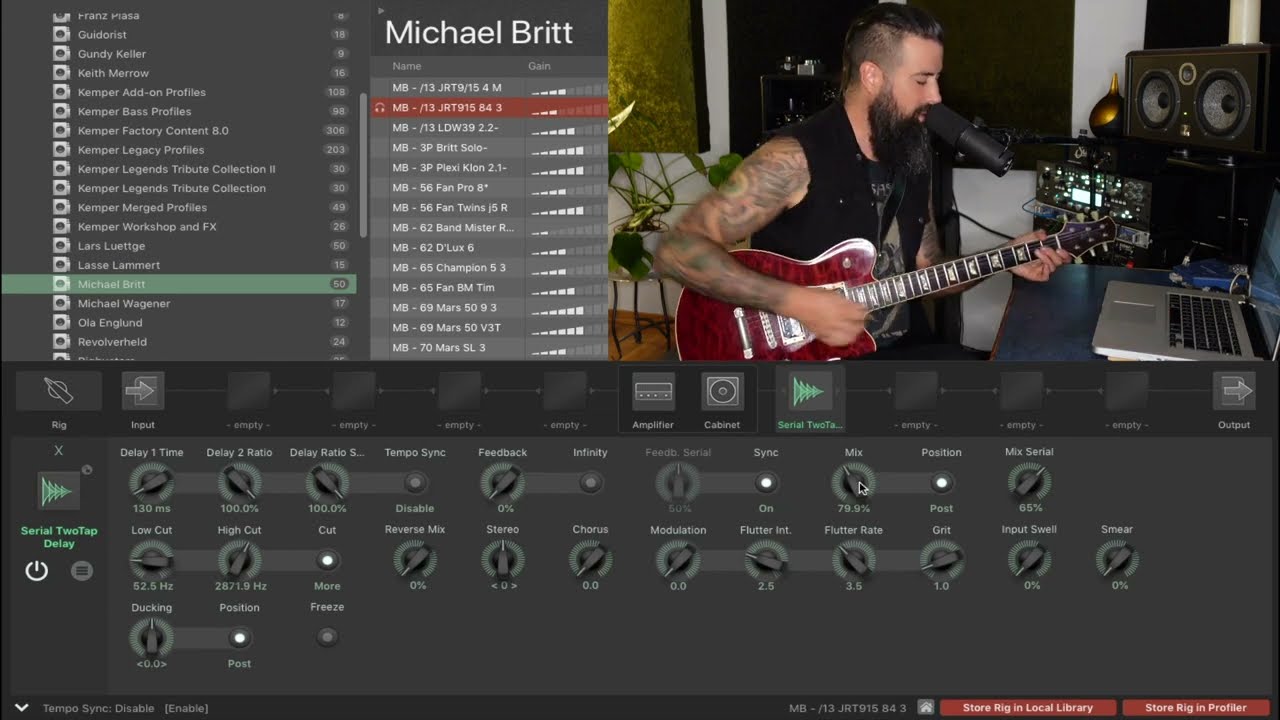Select the Serial TwoTap delay slot in chain

(x=809, y=391)
